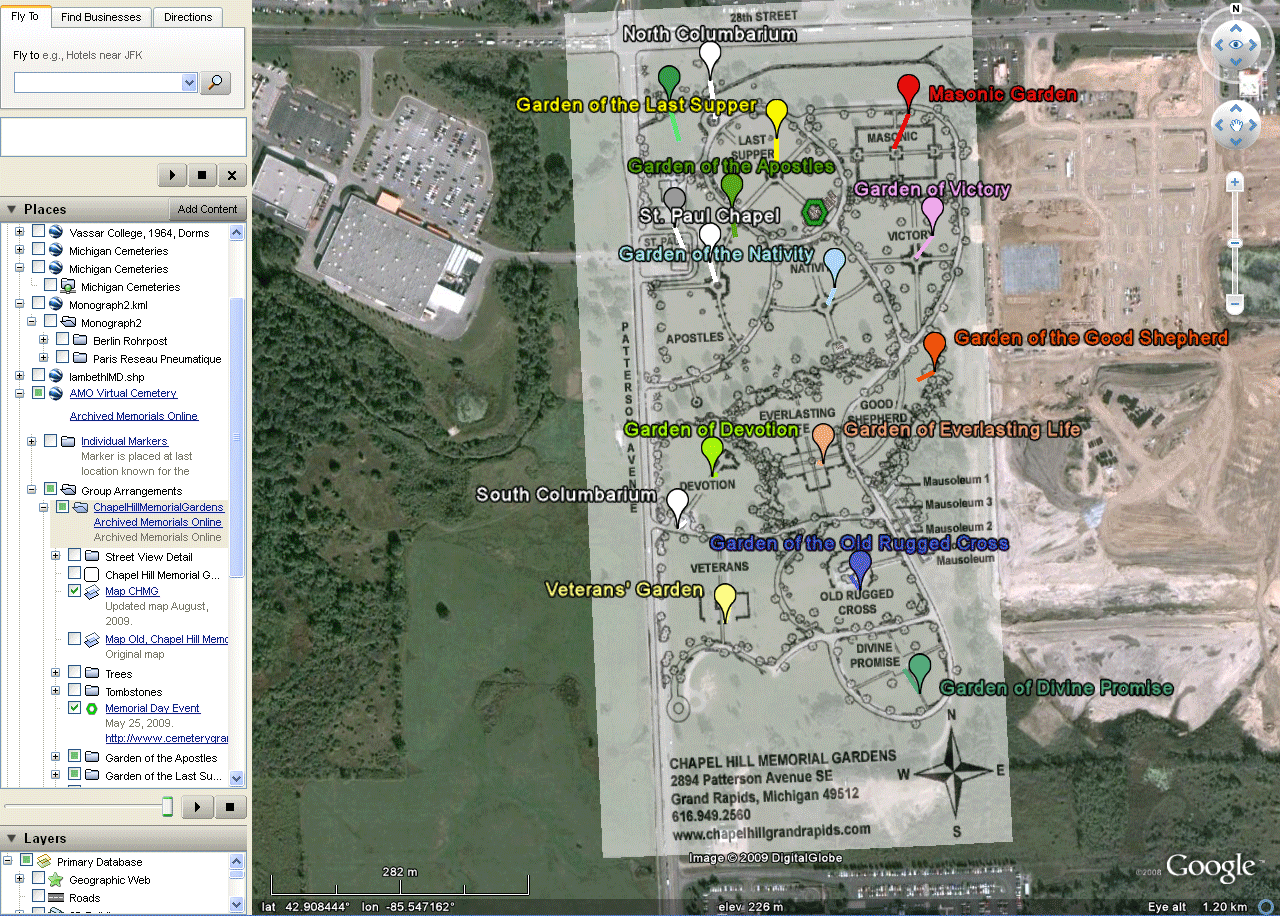Click the Garden of Divine Promise pin

pos(919,668)
